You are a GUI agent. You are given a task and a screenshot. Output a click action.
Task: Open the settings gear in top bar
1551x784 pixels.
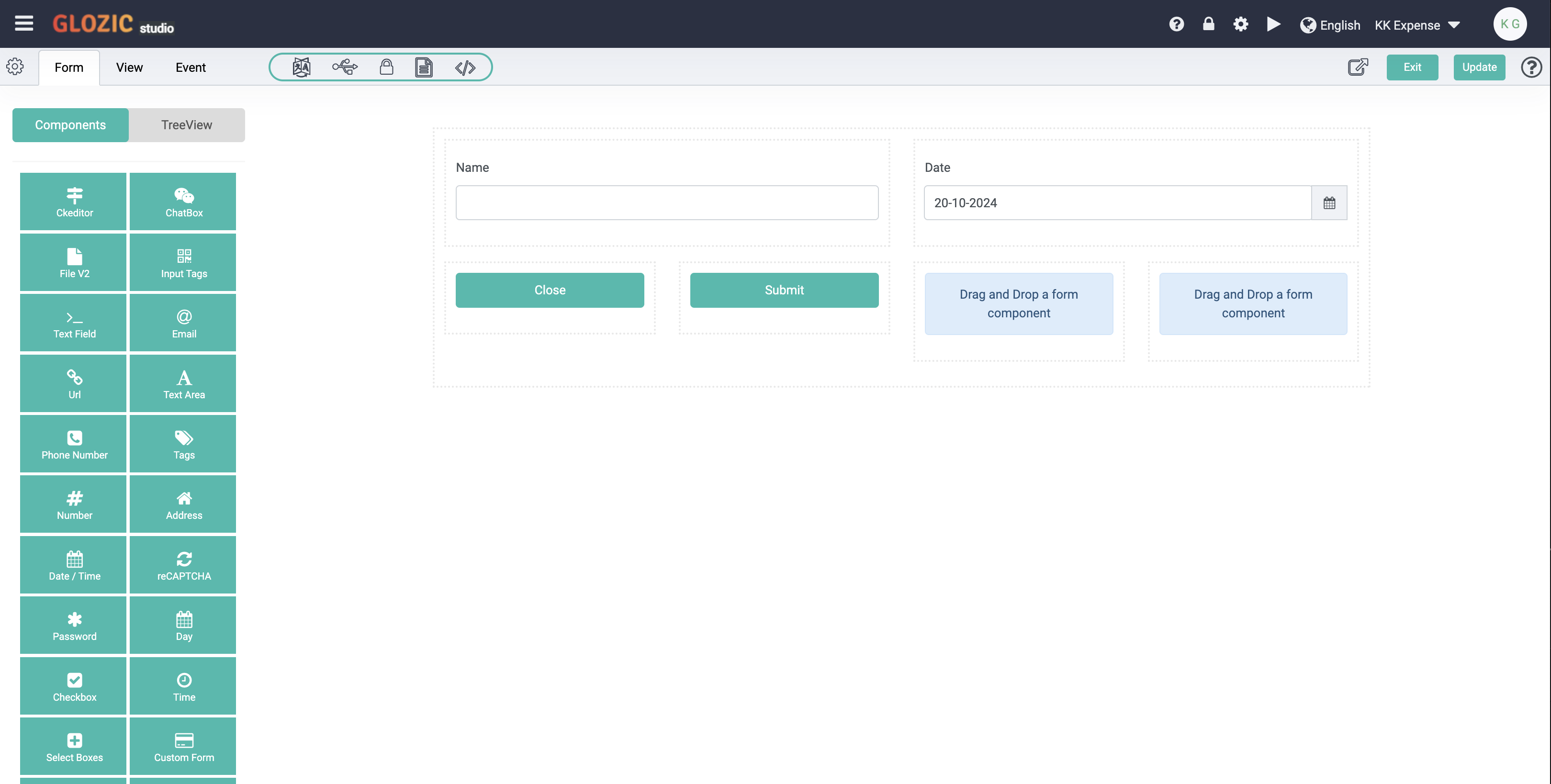coord(1240,24)
